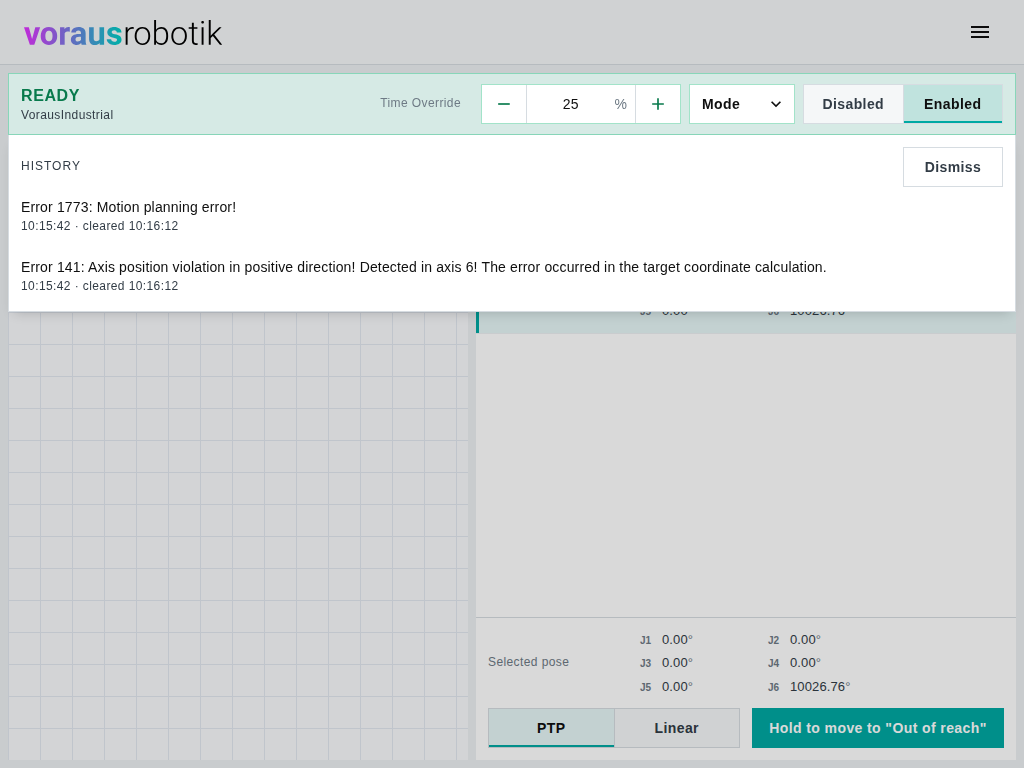
Task: Click Error 1773 motion planning message
Action: [x=129, y=207]
